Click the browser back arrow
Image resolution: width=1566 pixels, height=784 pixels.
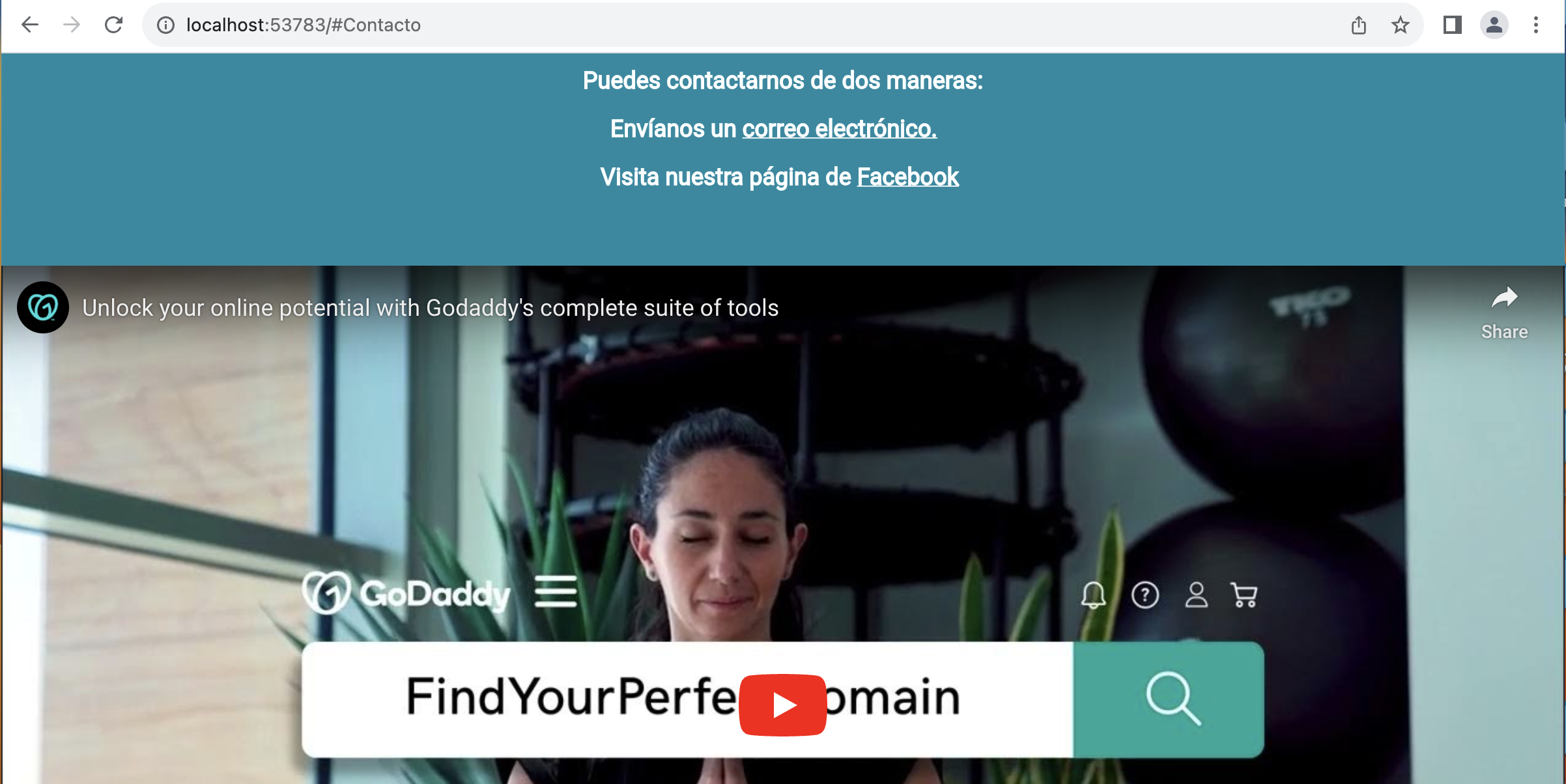point(30,25)
